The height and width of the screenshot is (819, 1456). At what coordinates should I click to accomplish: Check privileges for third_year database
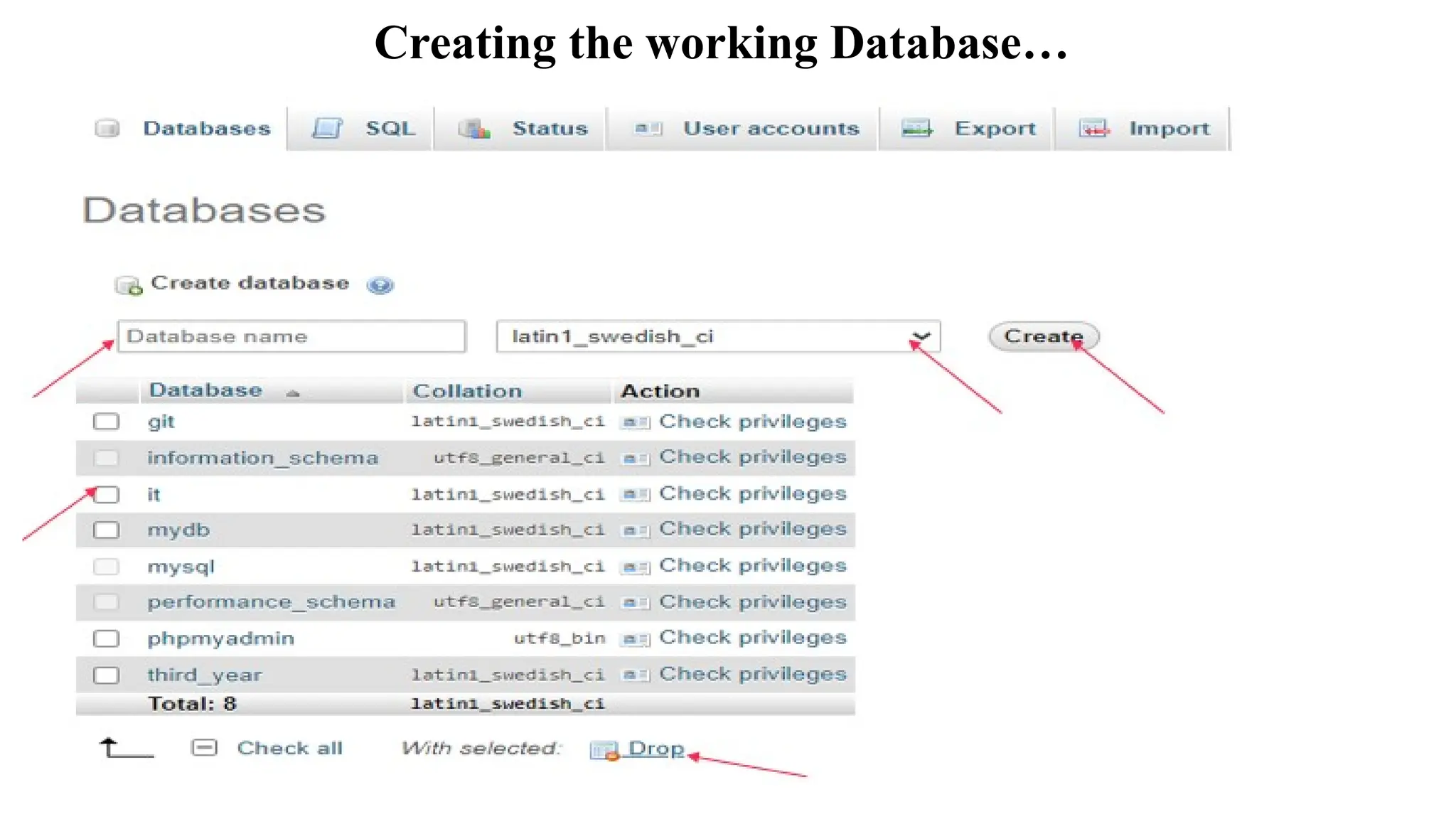click(753, 674)
